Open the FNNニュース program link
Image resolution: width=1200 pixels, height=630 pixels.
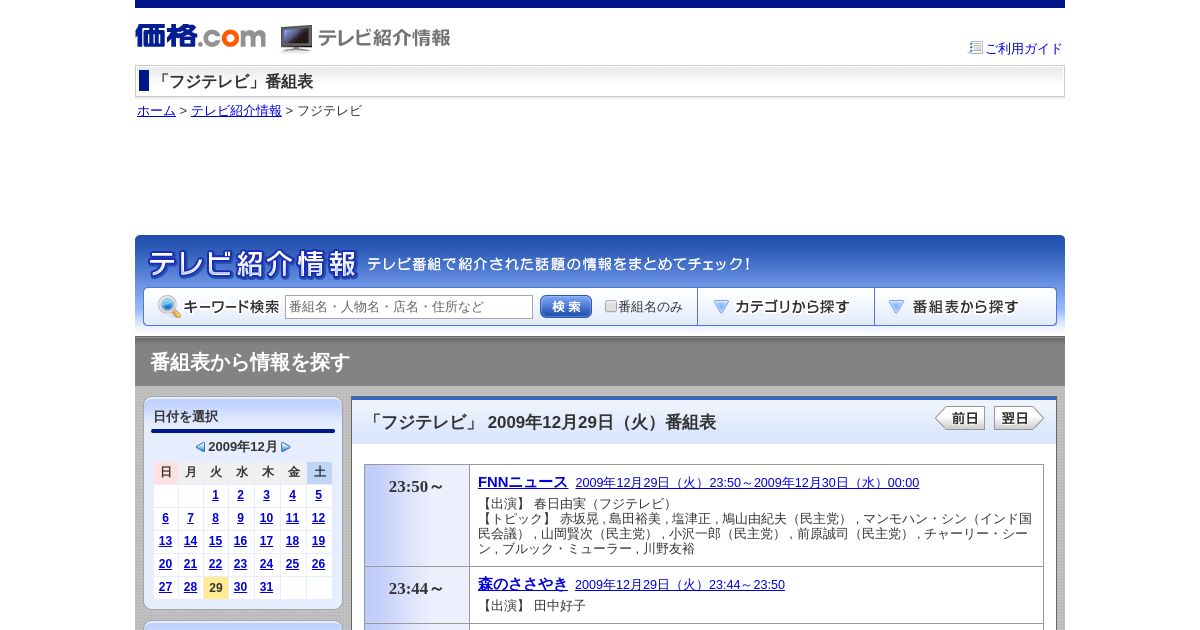(522, 482)
